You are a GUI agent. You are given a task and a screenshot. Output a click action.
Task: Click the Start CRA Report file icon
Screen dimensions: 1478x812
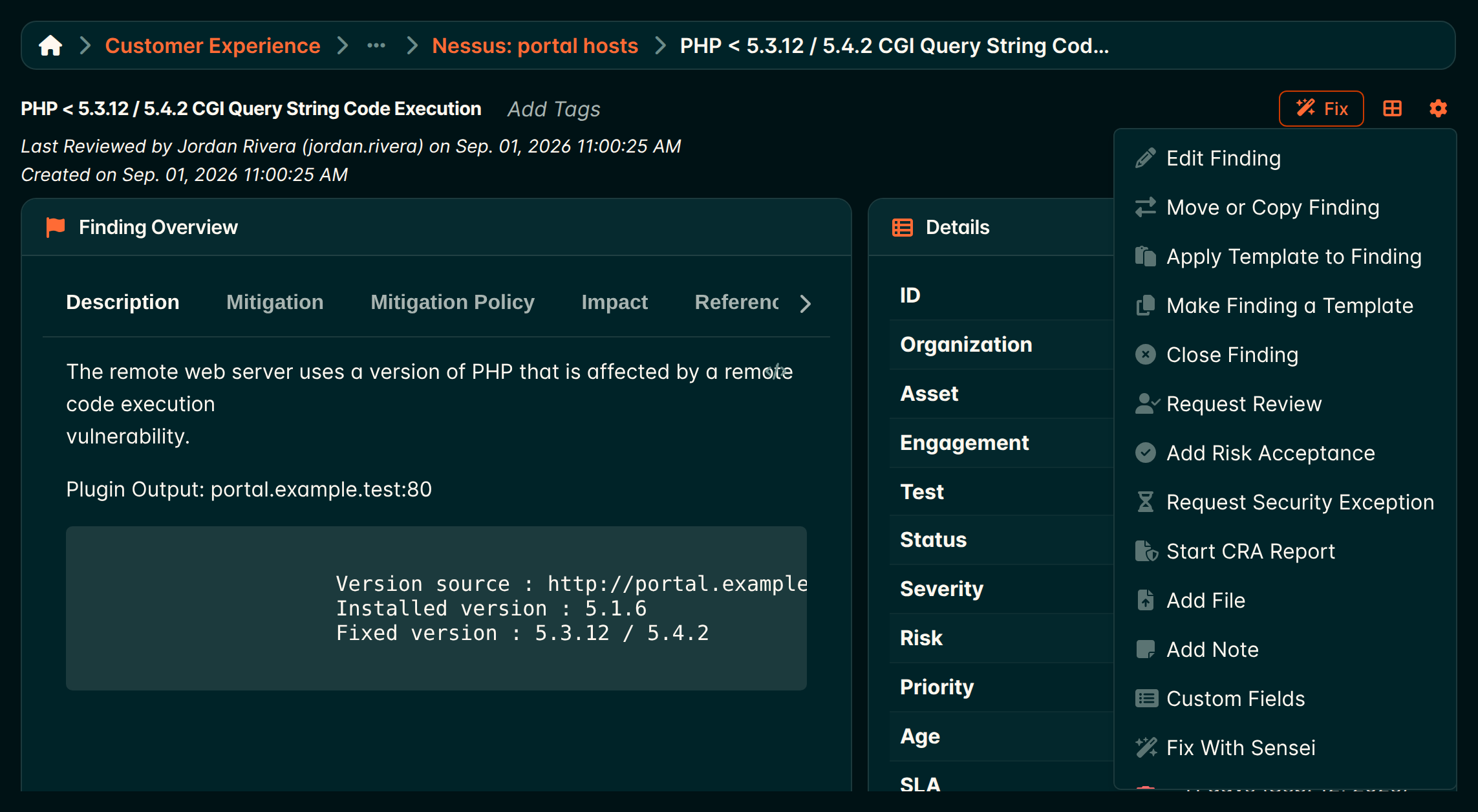[1146, 551]
